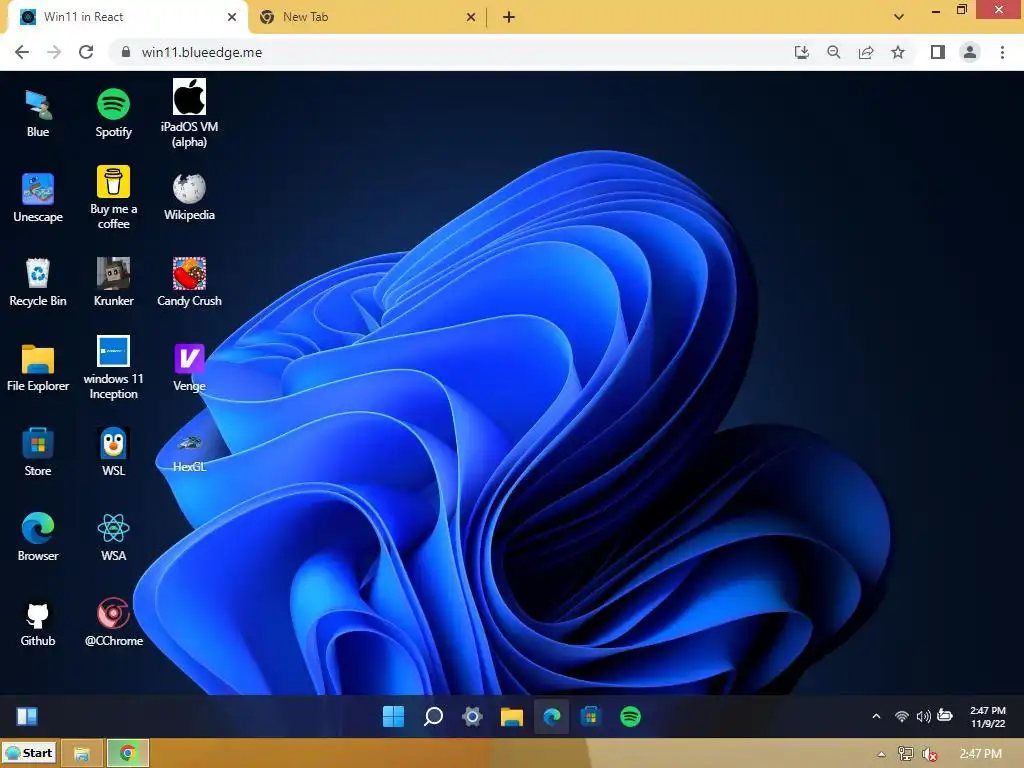Show hidden icons chevron in Win11 tray
This screenshot has width=1024, height=768.
pos(876,716)
